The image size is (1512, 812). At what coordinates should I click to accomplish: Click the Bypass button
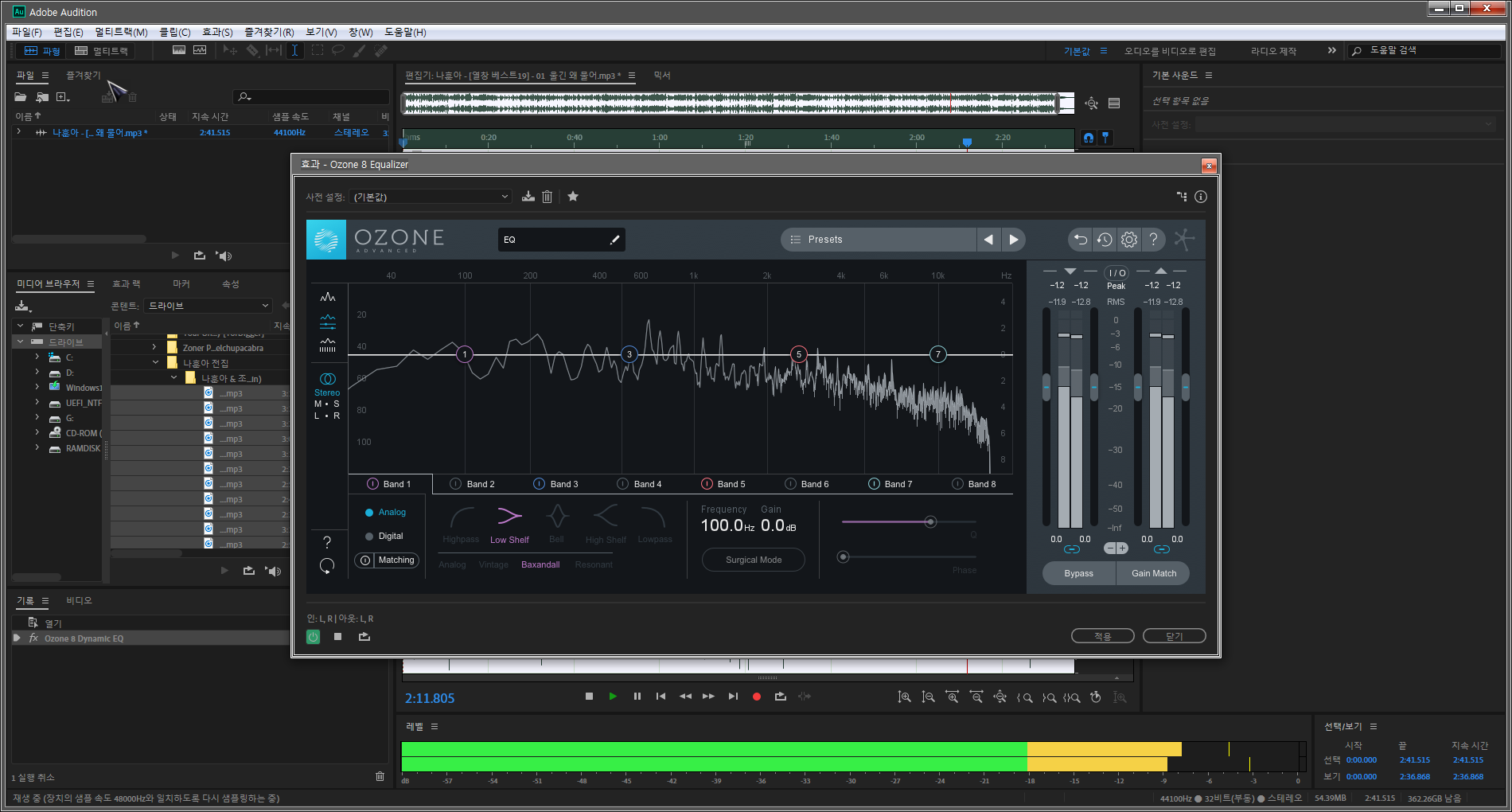(x=1079, y=573)
